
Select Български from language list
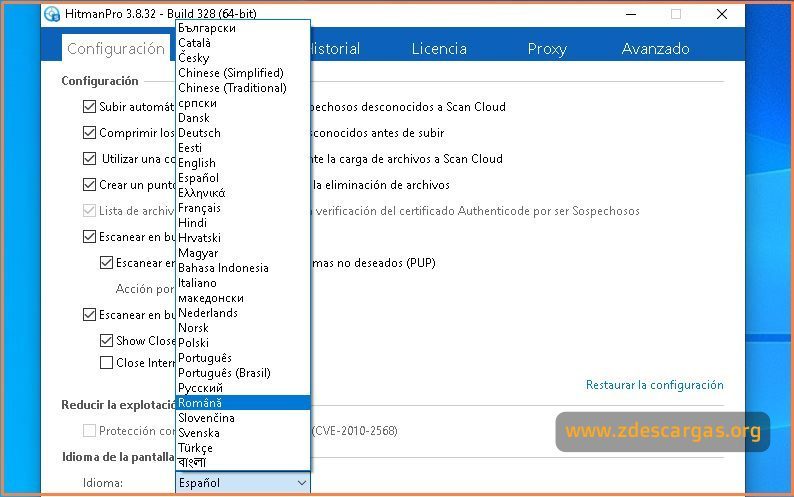coord(243,28)
